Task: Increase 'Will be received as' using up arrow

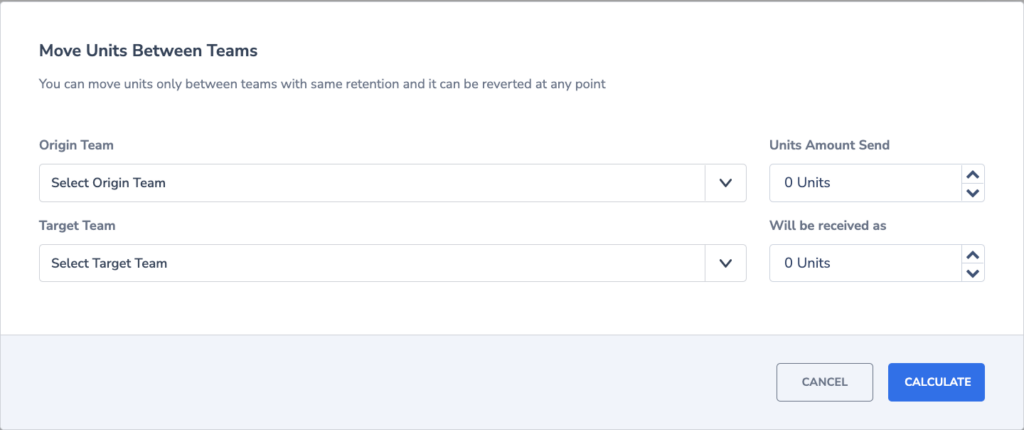Action: tap(973, 255)
